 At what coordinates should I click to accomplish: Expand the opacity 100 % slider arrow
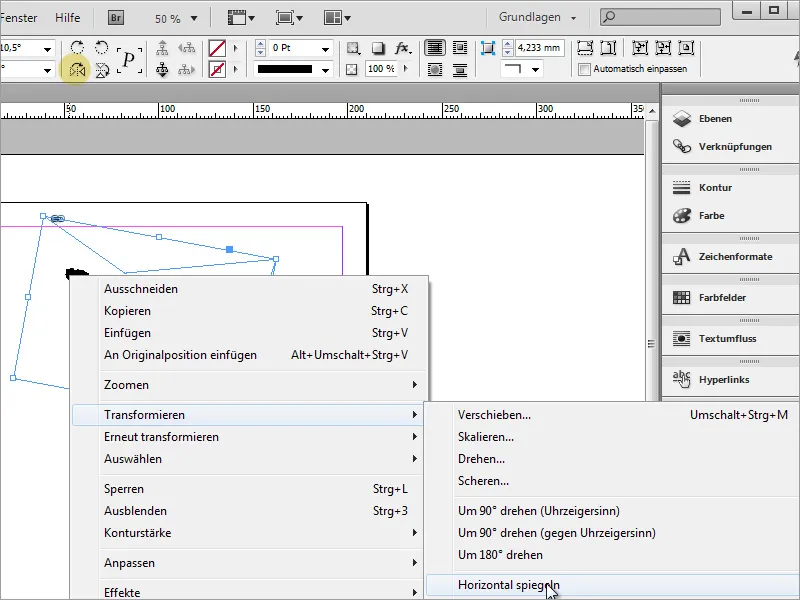click(x=406, y=68)
